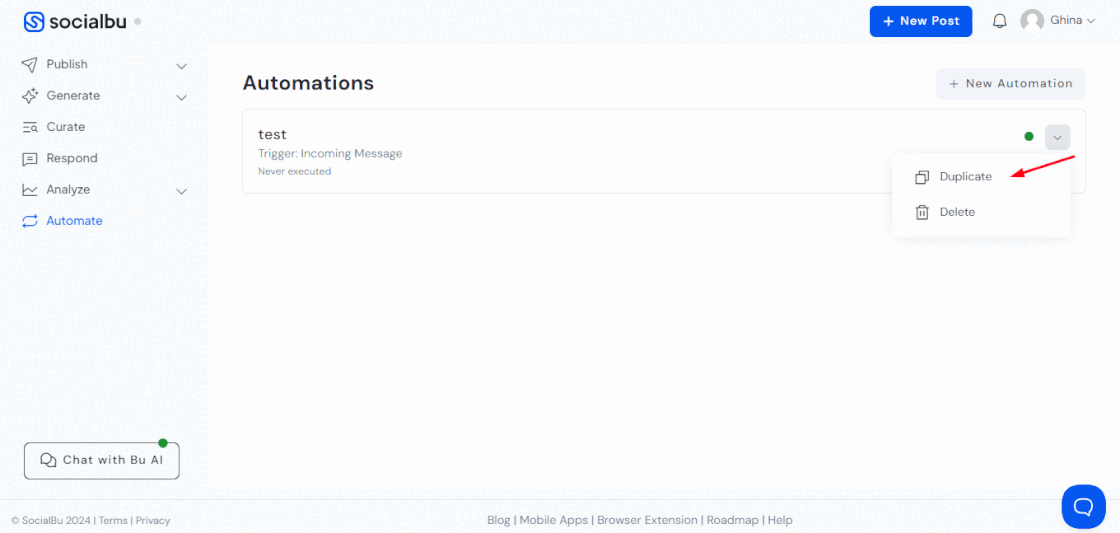The image size is (1120, 533).
Task: Click the Curate sidebar icon
Action: 30,127
